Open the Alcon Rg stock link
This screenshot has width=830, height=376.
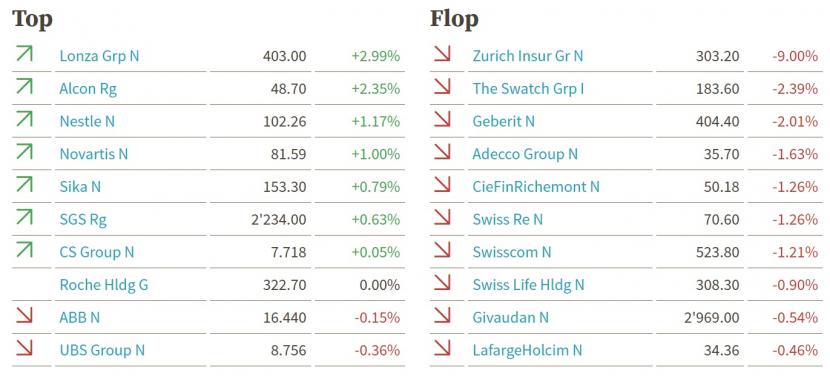[88, 89]
